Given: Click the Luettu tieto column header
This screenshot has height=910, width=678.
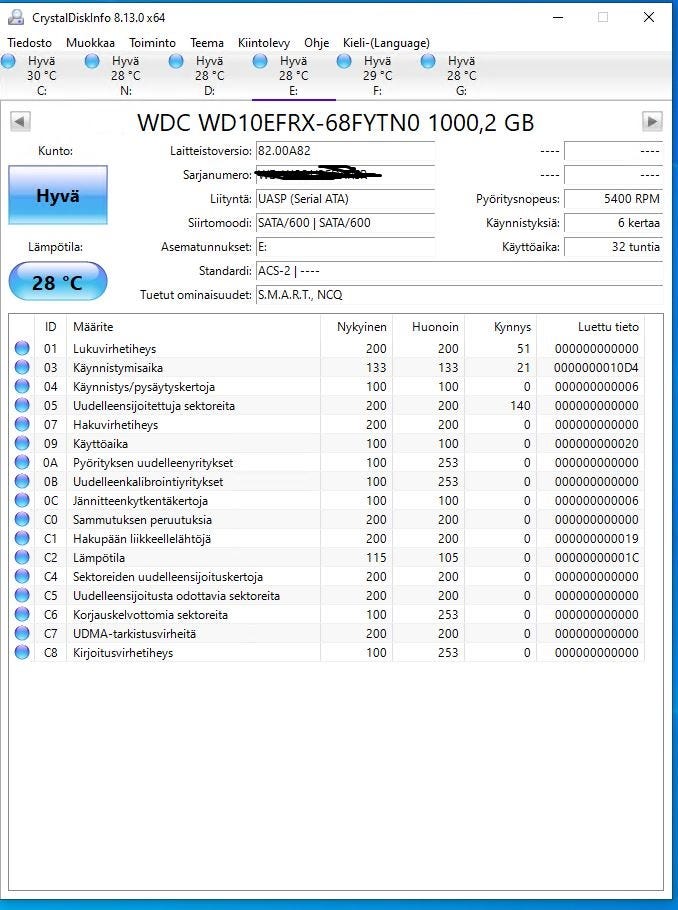Looking at the screenshot, I should 591,327.
